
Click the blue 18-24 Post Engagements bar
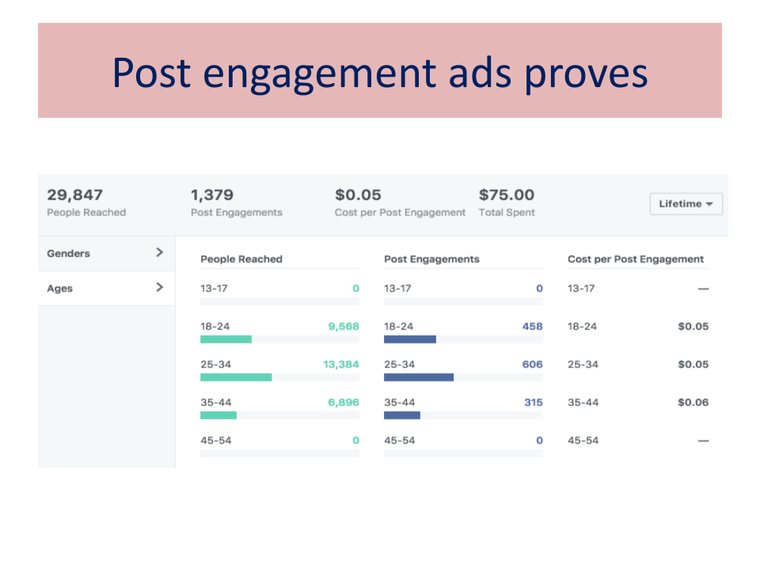click(x=410, y=339)
